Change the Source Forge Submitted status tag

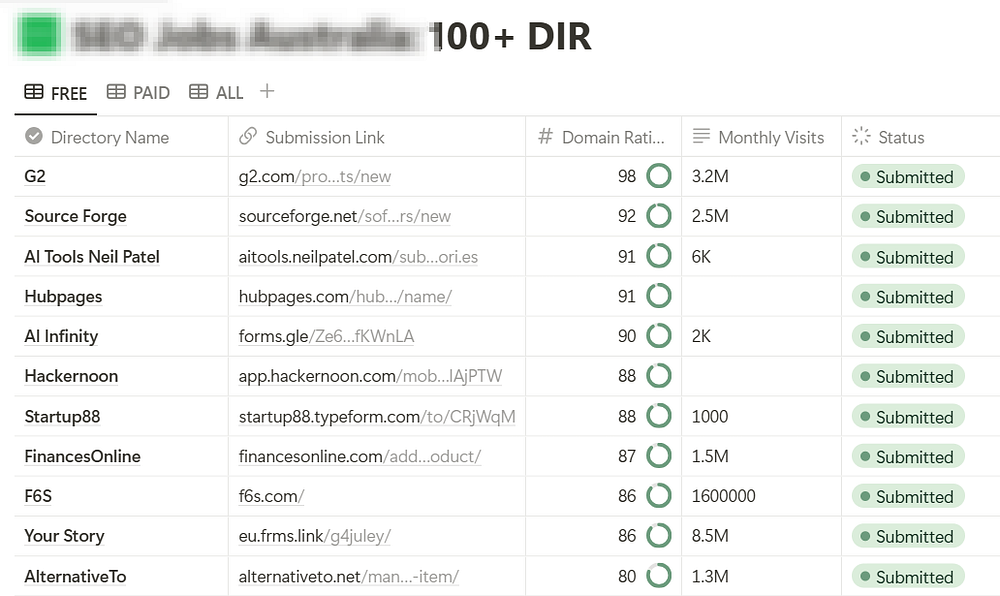908,217
